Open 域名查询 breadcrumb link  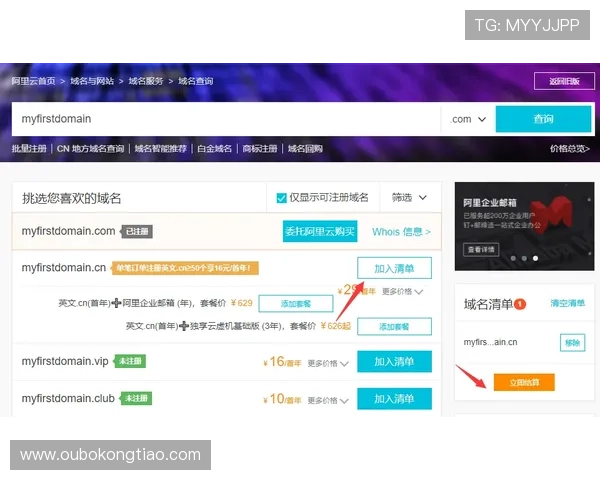point(196,81)
